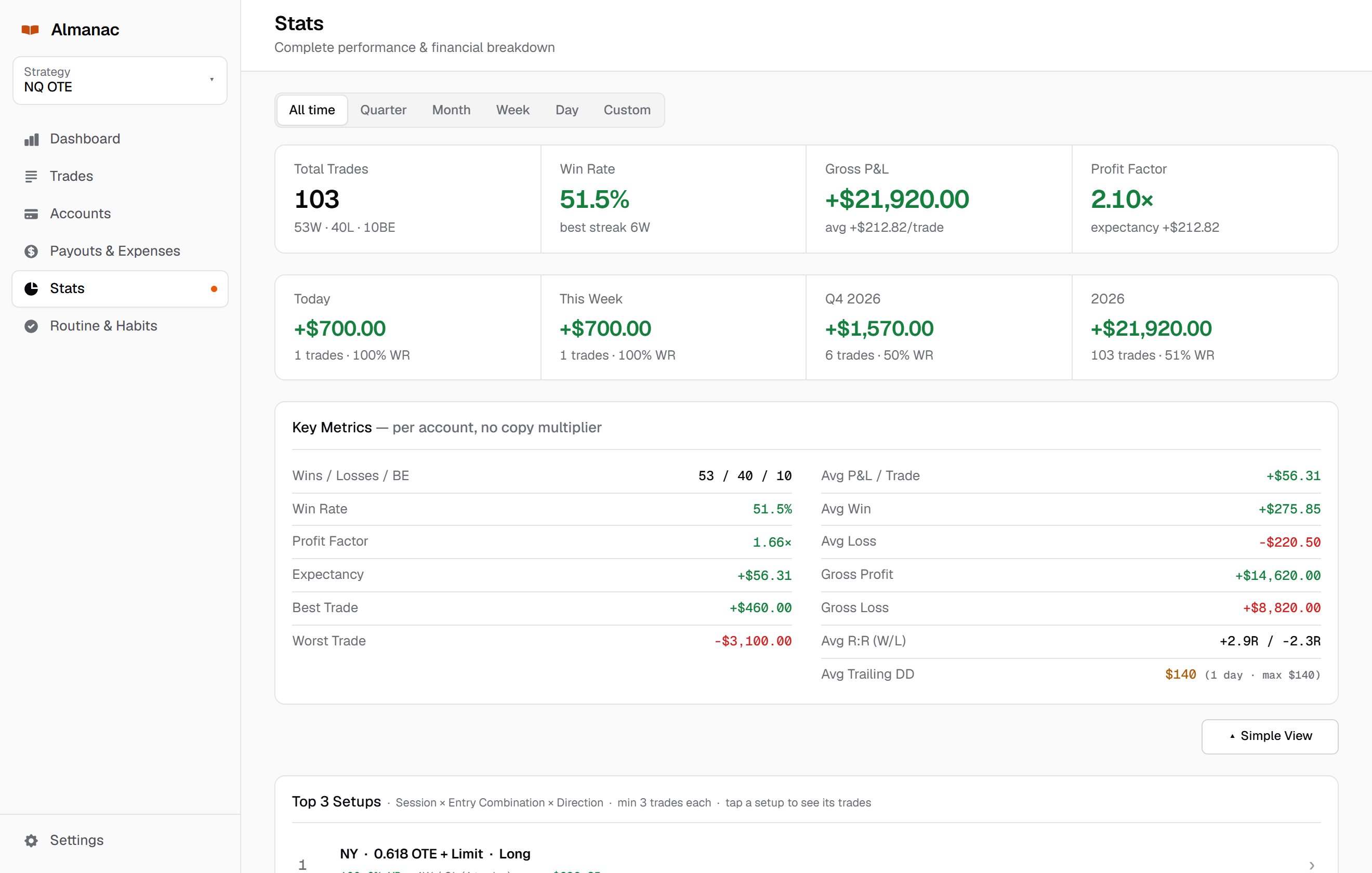
Task: Click the This Week +$700.00 value
Action: point(605,329)
